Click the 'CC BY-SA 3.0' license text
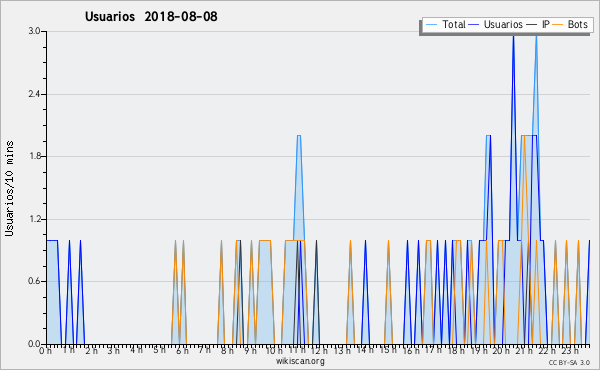The image size is (600, 370). click(569, 362)
